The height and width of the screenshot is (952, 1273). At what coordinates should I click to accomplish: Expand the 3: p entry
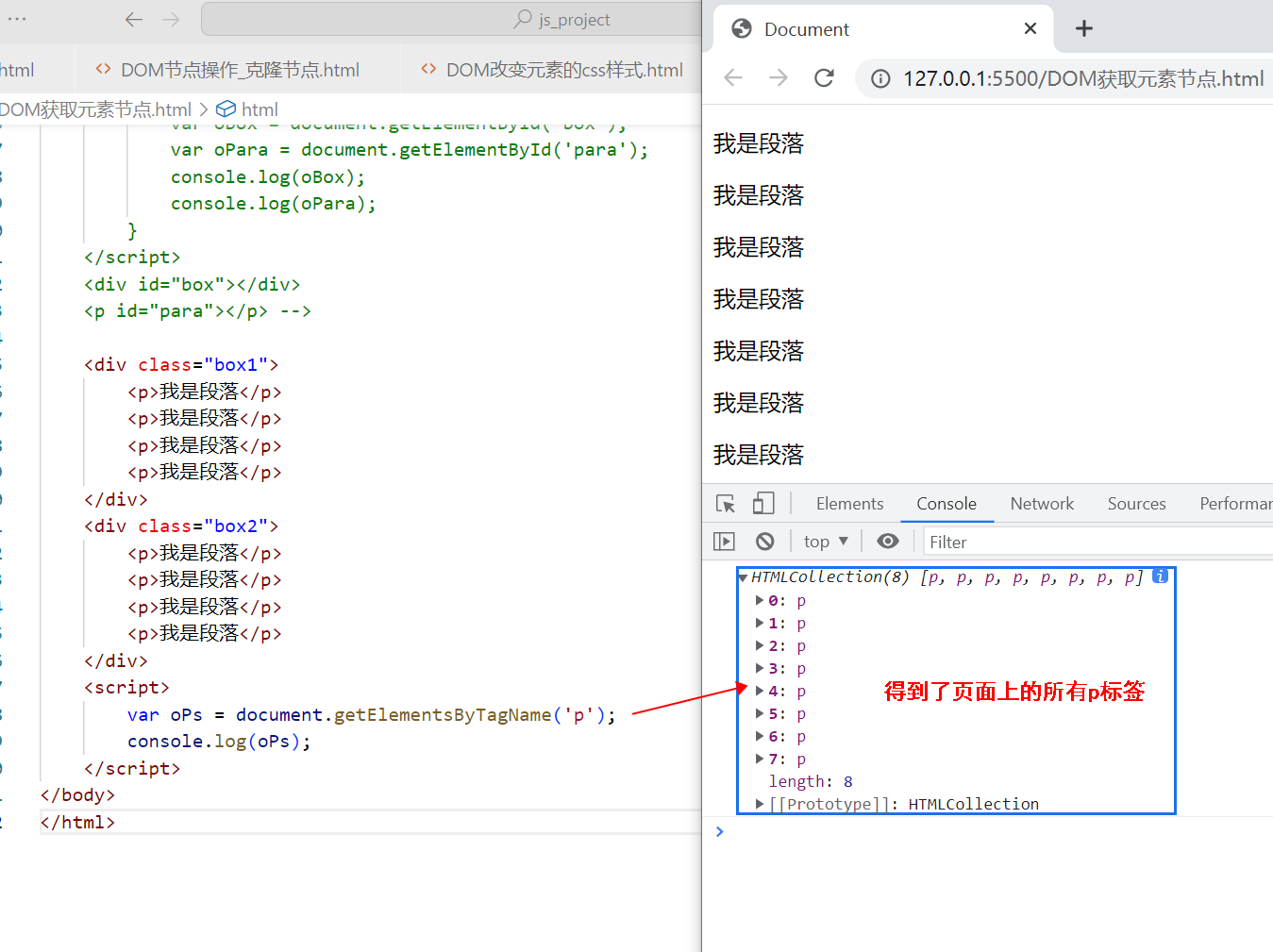coord(760,669)
